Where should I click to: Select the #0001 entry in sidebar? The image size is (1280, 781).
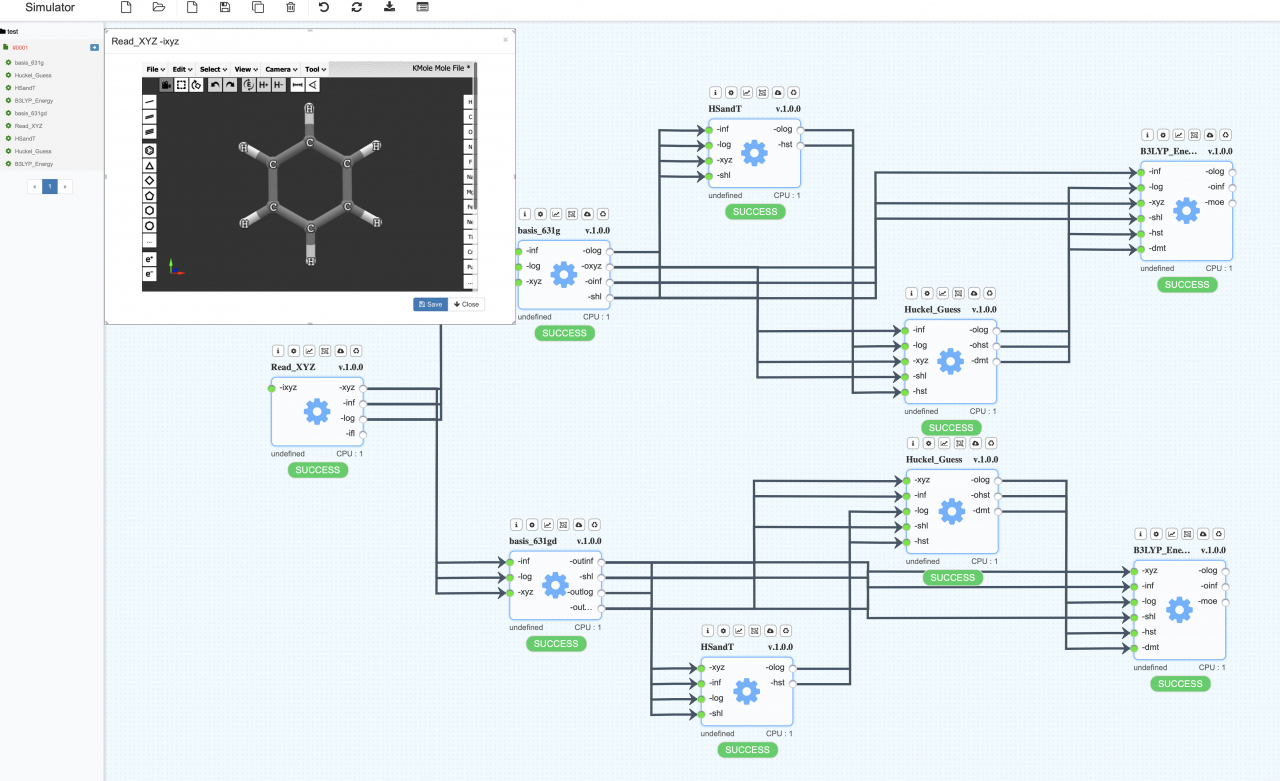(20, 47)
